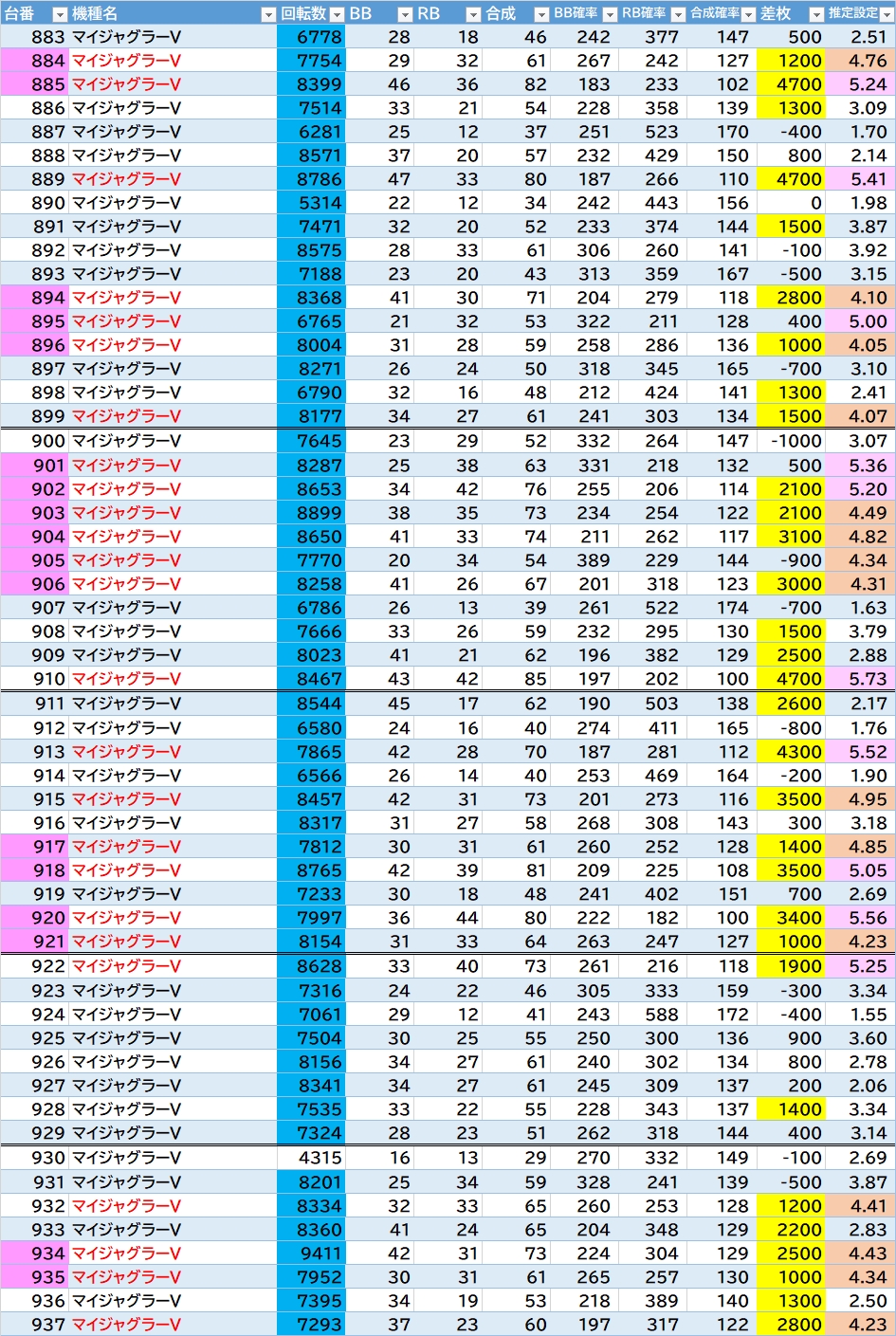Select difference 2200 in row 933
The height and width of the screenshot is (1336, 896).
click(791, 1230)
